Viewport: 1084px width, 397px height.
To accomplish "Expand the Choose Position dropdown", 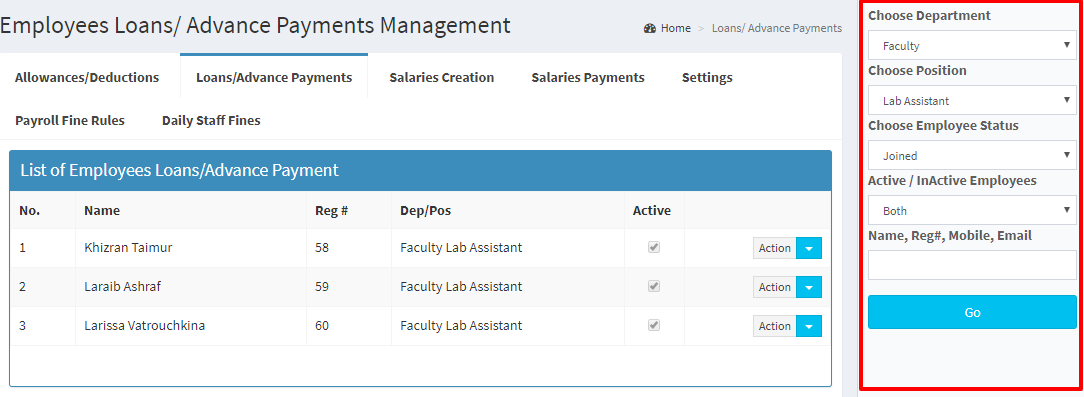I will pos(972,100).
